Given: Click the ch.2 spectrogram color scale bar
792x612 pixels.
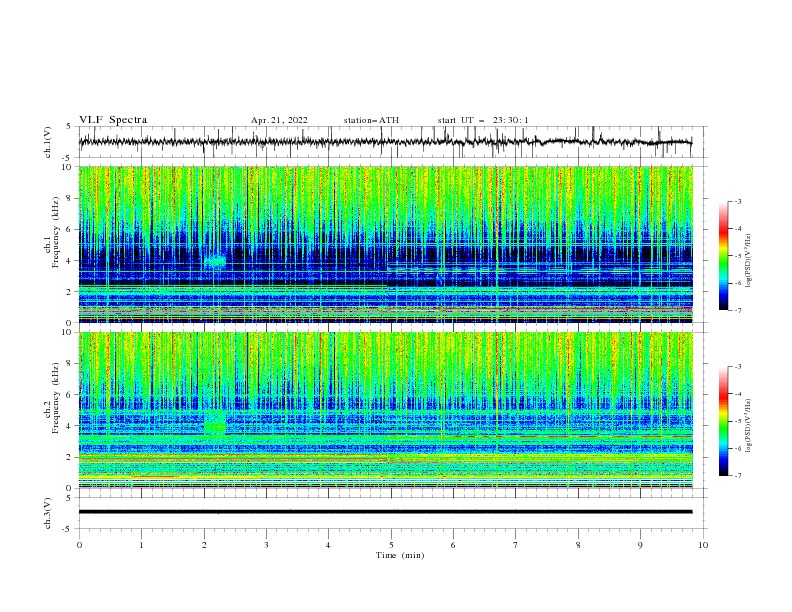Looking at the screenshot, I should 723,421.
